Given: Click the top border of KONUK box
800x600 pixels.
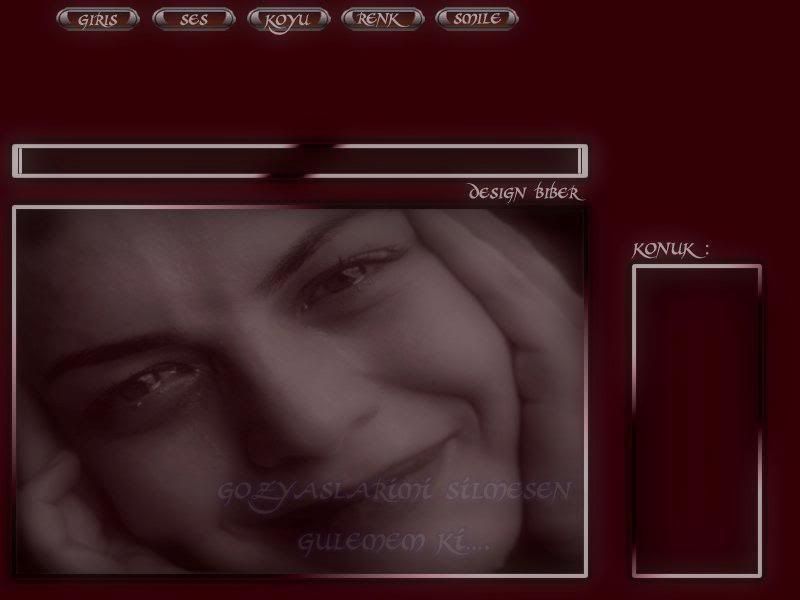Looking at the screenshot, I should click(x=697, y=267).
